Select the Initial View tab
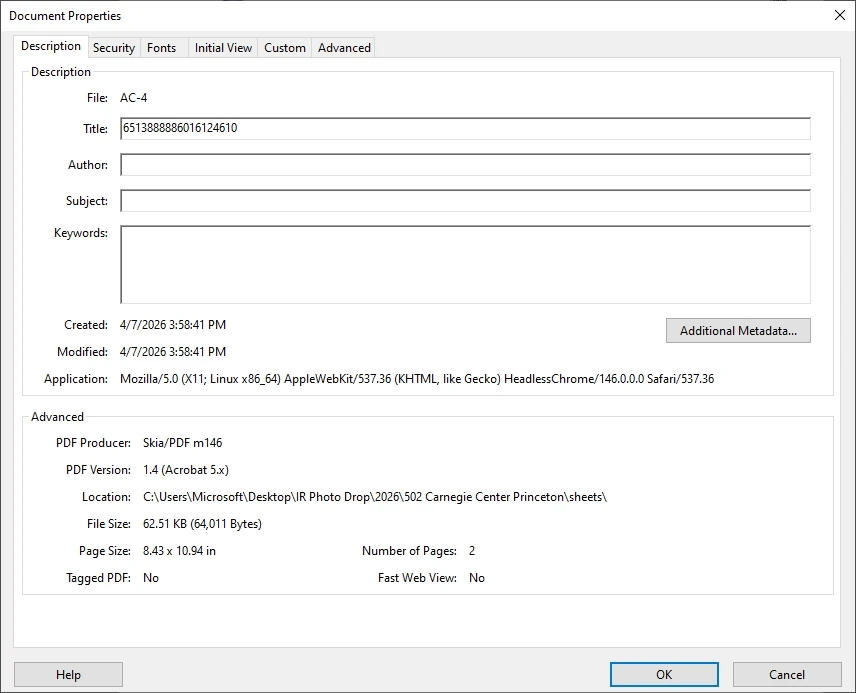This screenshot has width=856, height=693. pos(222,47)
